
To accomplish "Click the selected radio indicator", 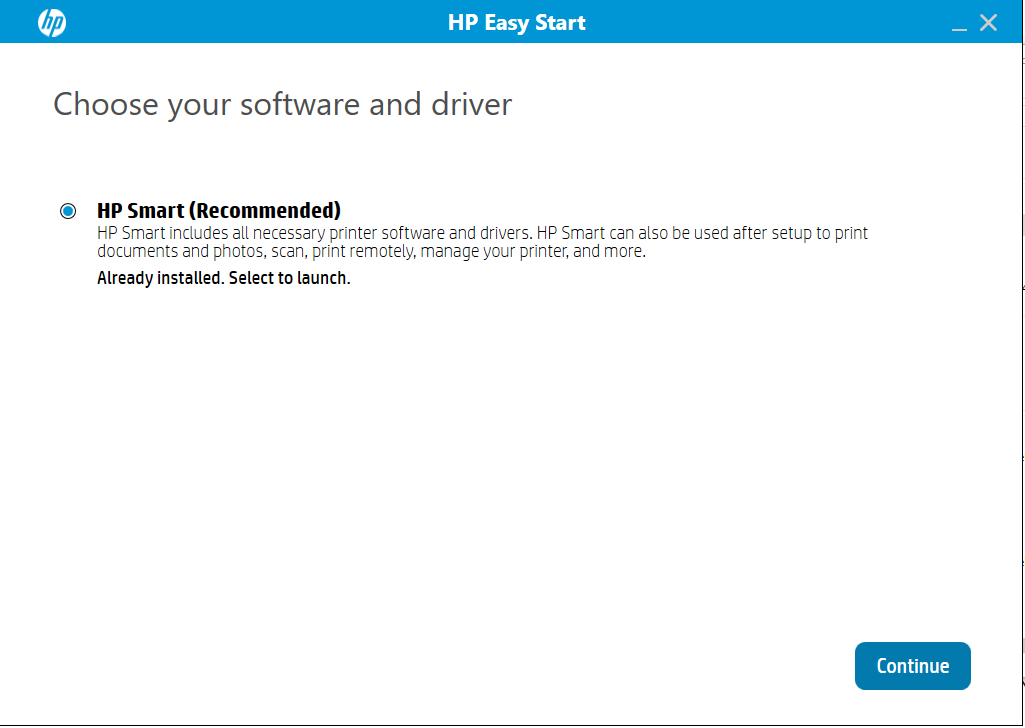I will (x=68, y=211).
